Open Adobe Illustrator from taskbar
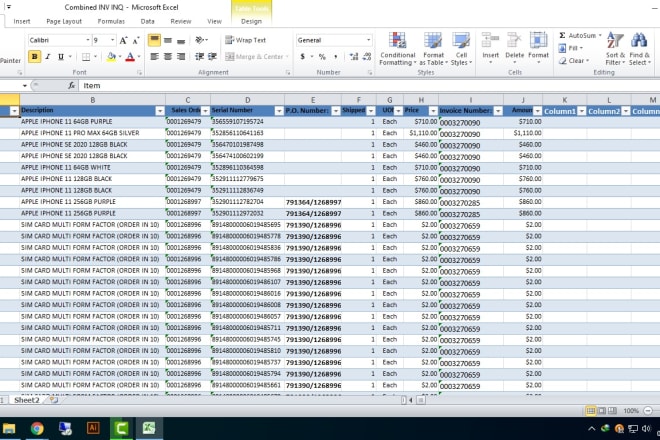660x440 pixels. tap(93, 429)
